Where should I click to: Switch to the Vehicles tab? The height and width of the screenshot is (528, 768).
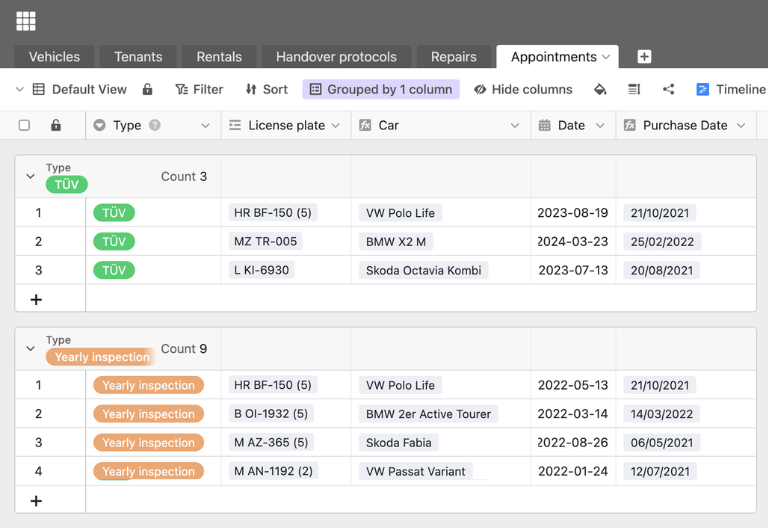pyautogui.click(x=54, y=57)
